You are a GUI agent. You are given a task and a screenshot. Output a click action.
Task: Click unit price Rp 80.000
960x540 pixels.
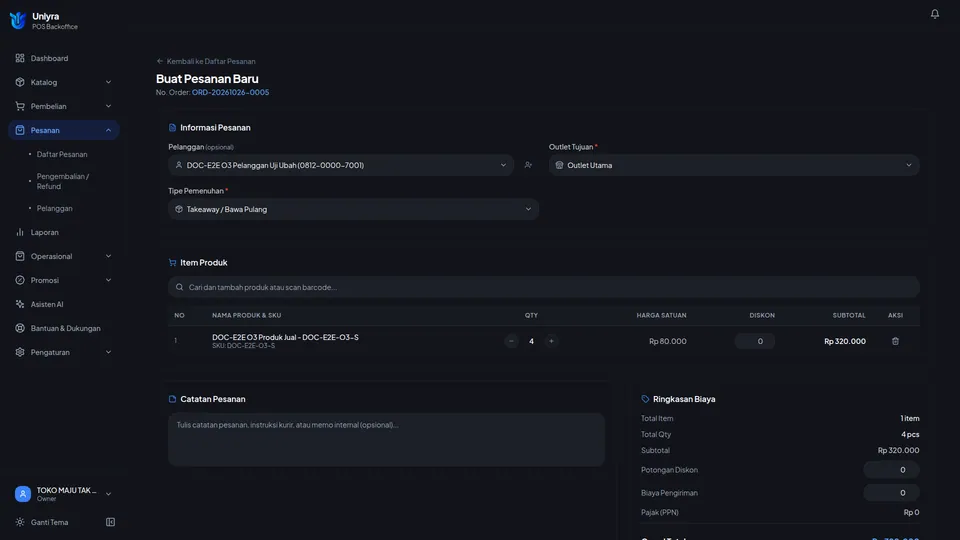pyautogui.click(x=667, y=341)
